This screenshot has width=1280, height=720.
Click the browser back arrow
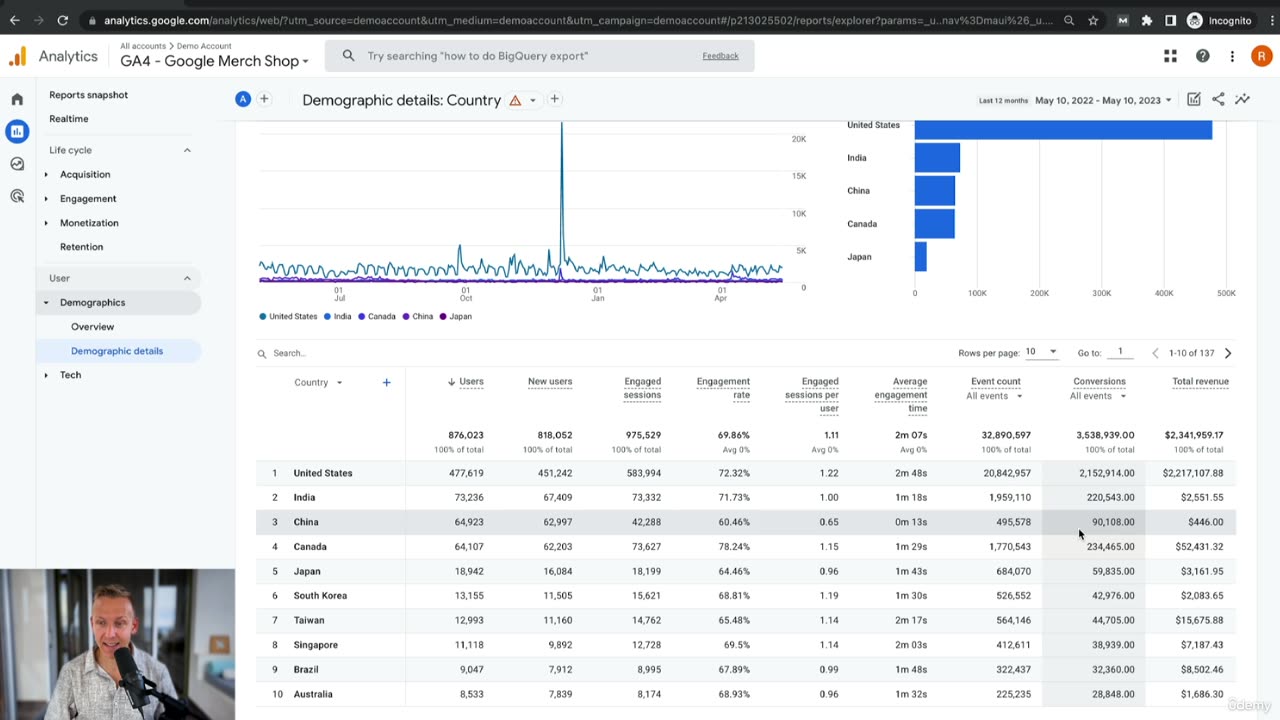(x=14, y=20)
